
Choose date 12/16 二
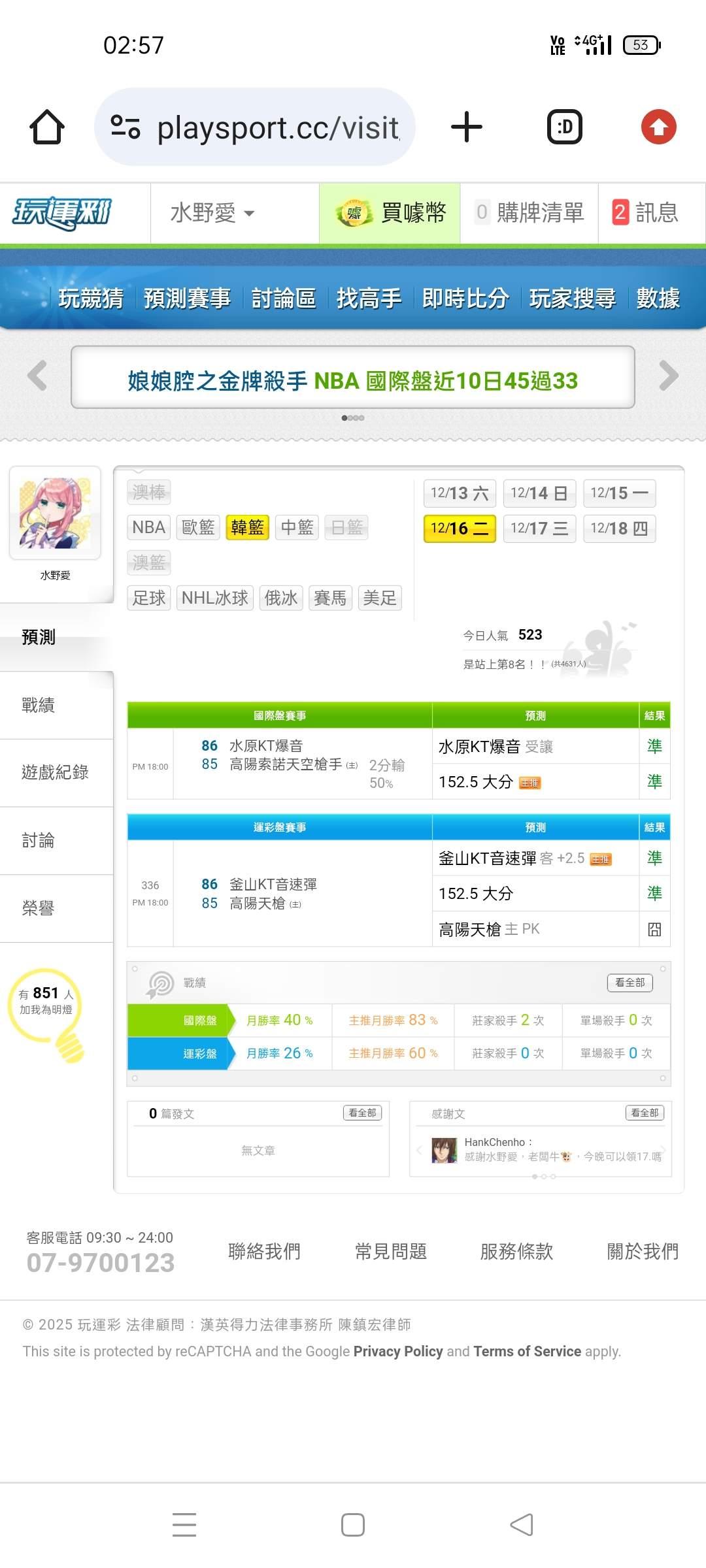click(x=460, y=529)
